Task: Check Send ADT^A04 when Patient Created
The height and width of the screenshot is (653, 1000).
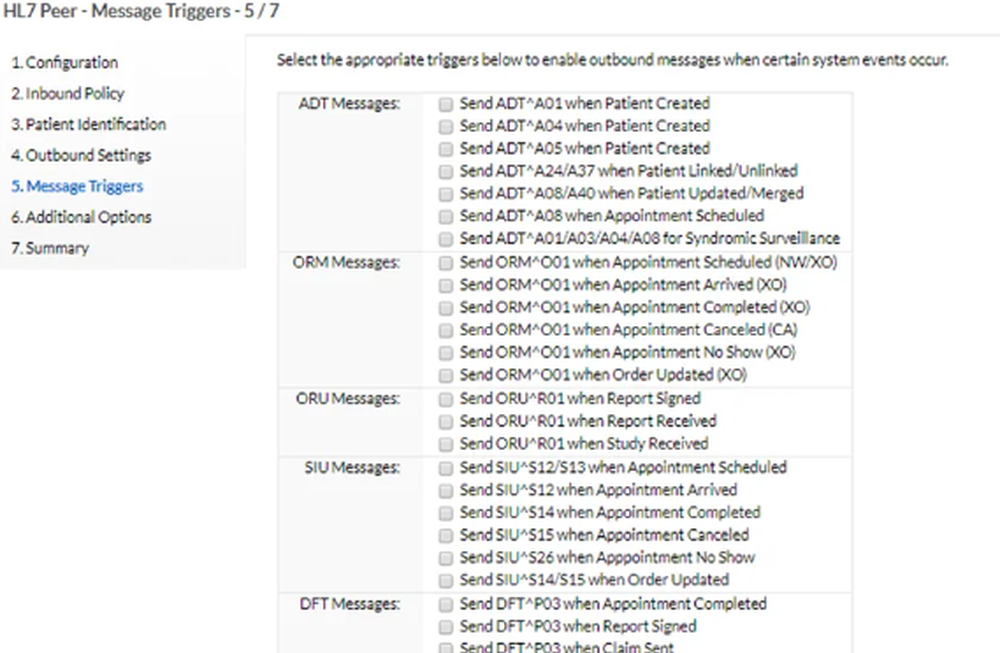Action: tap(444, 126)
